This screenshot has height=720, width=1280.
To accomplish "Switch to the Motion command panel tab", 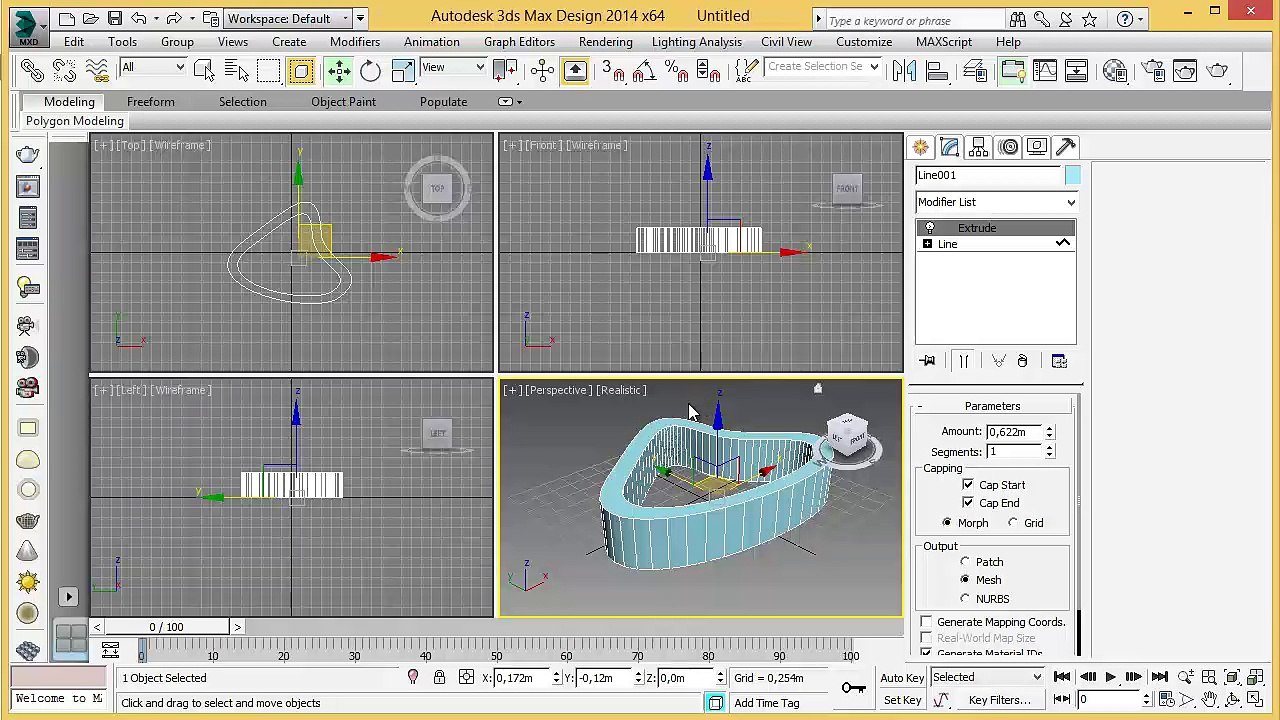I will click(x=1008, y=147).
